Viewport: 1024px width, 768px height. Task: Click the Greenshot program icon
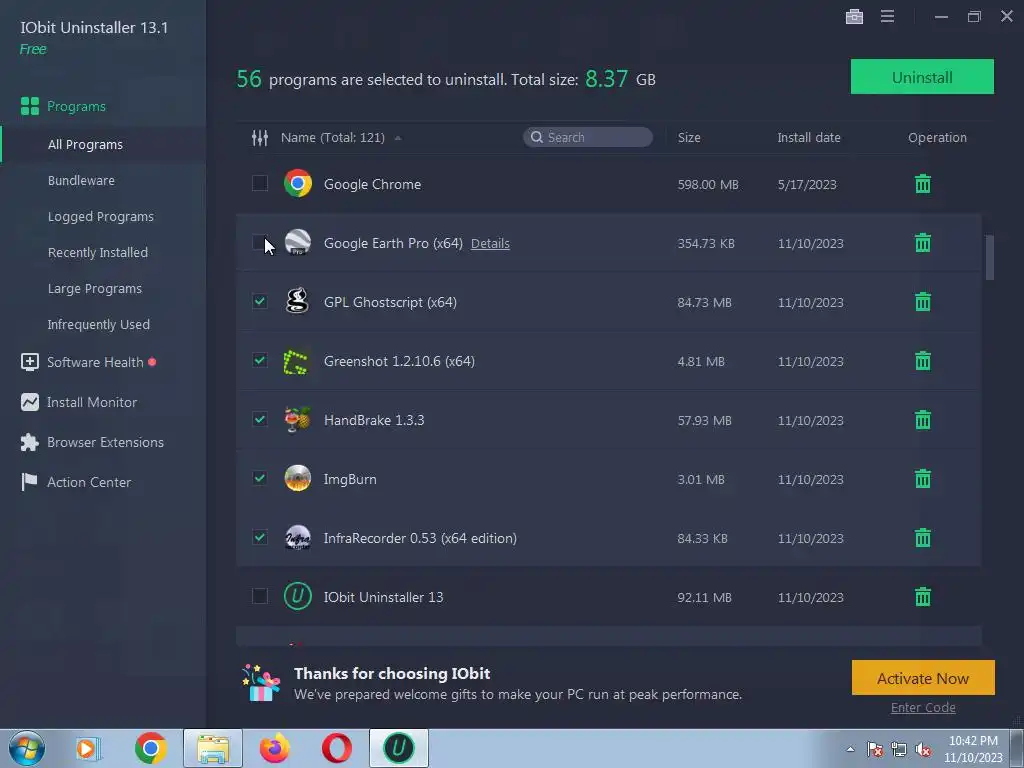[296, 361]
